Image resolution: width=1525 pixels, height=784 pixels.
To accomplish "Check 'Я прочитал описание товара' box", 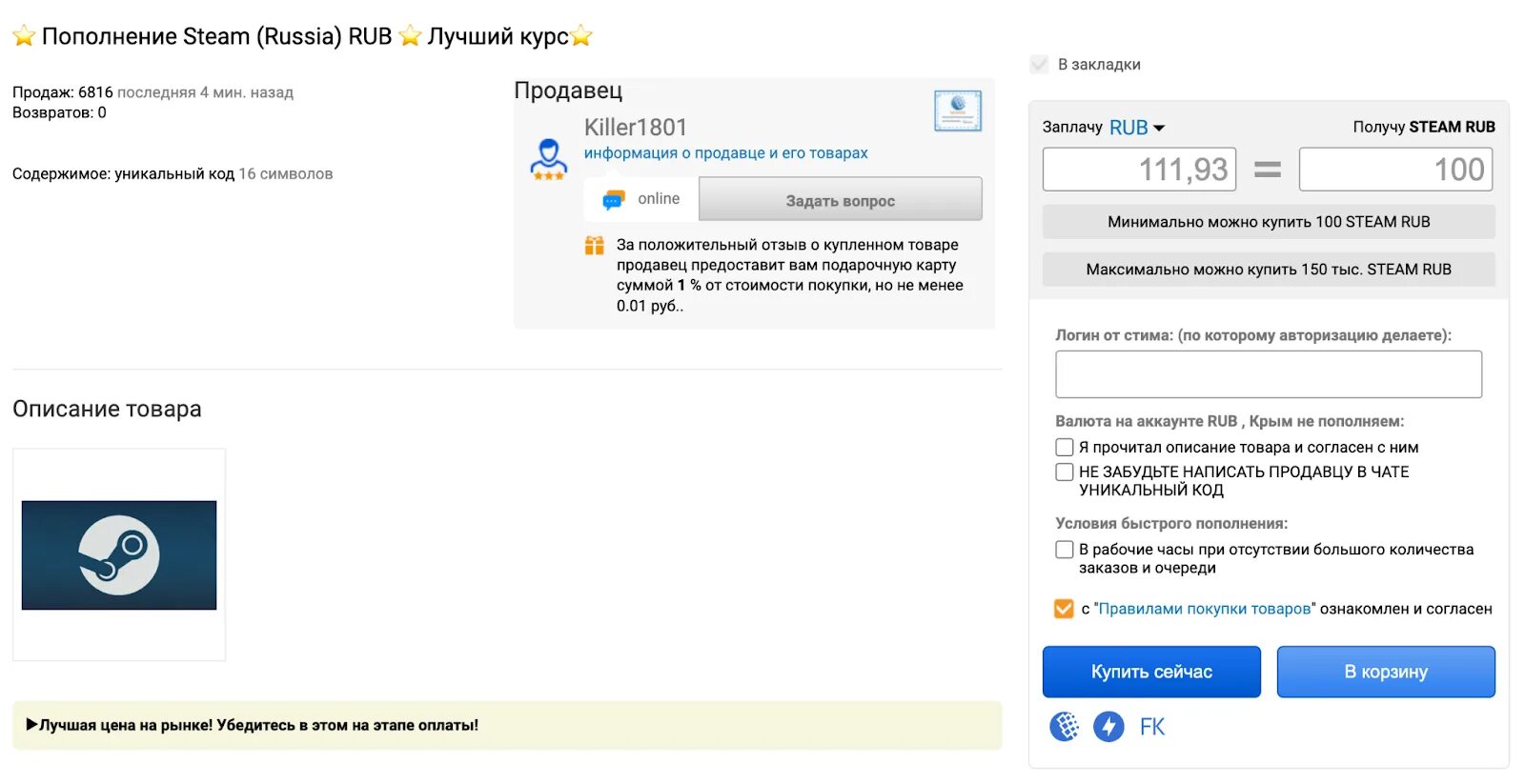I will [x=1065, y=447].
